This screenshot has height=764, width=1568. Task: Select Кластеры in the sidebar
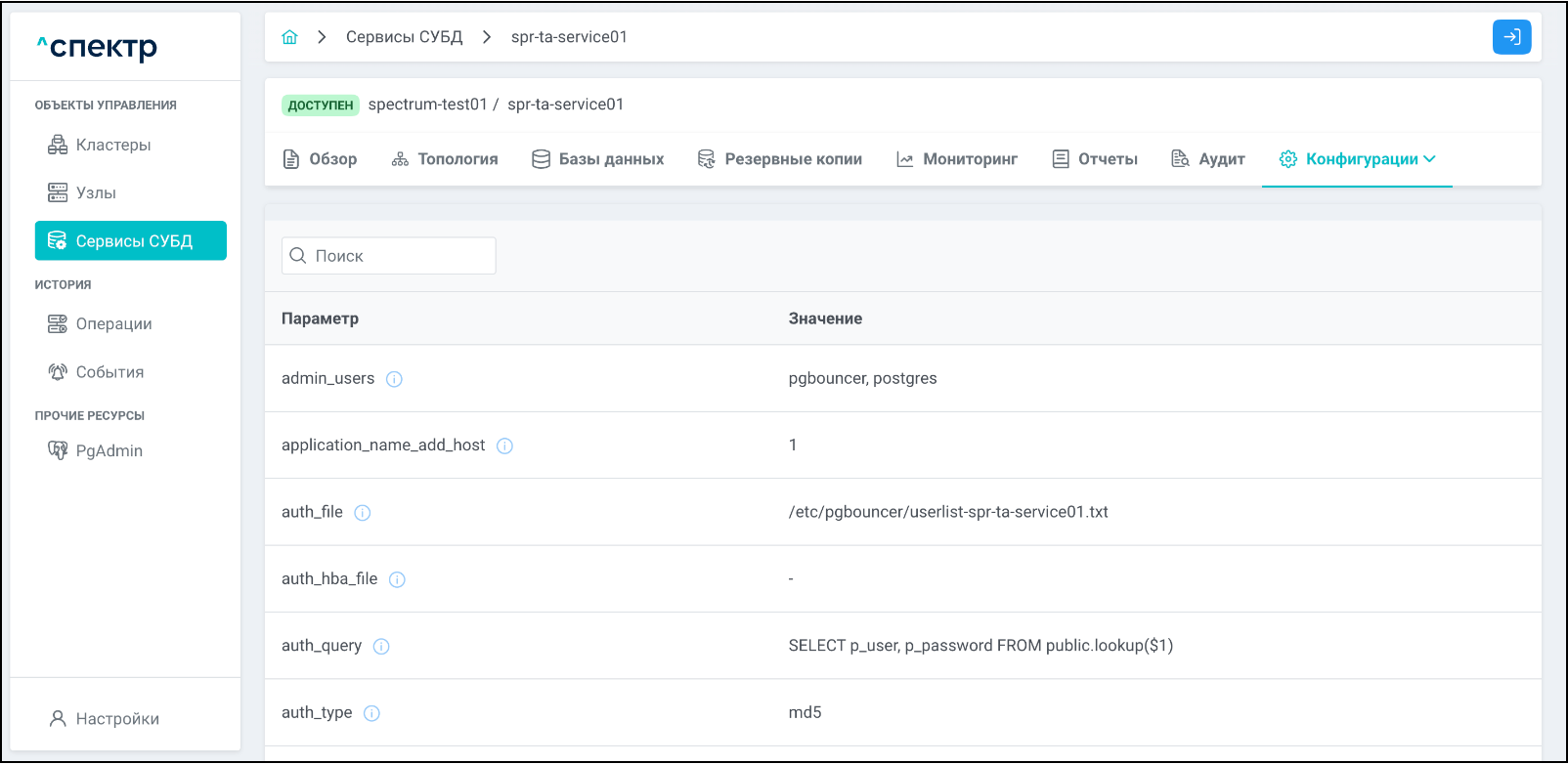click(112, 145)
